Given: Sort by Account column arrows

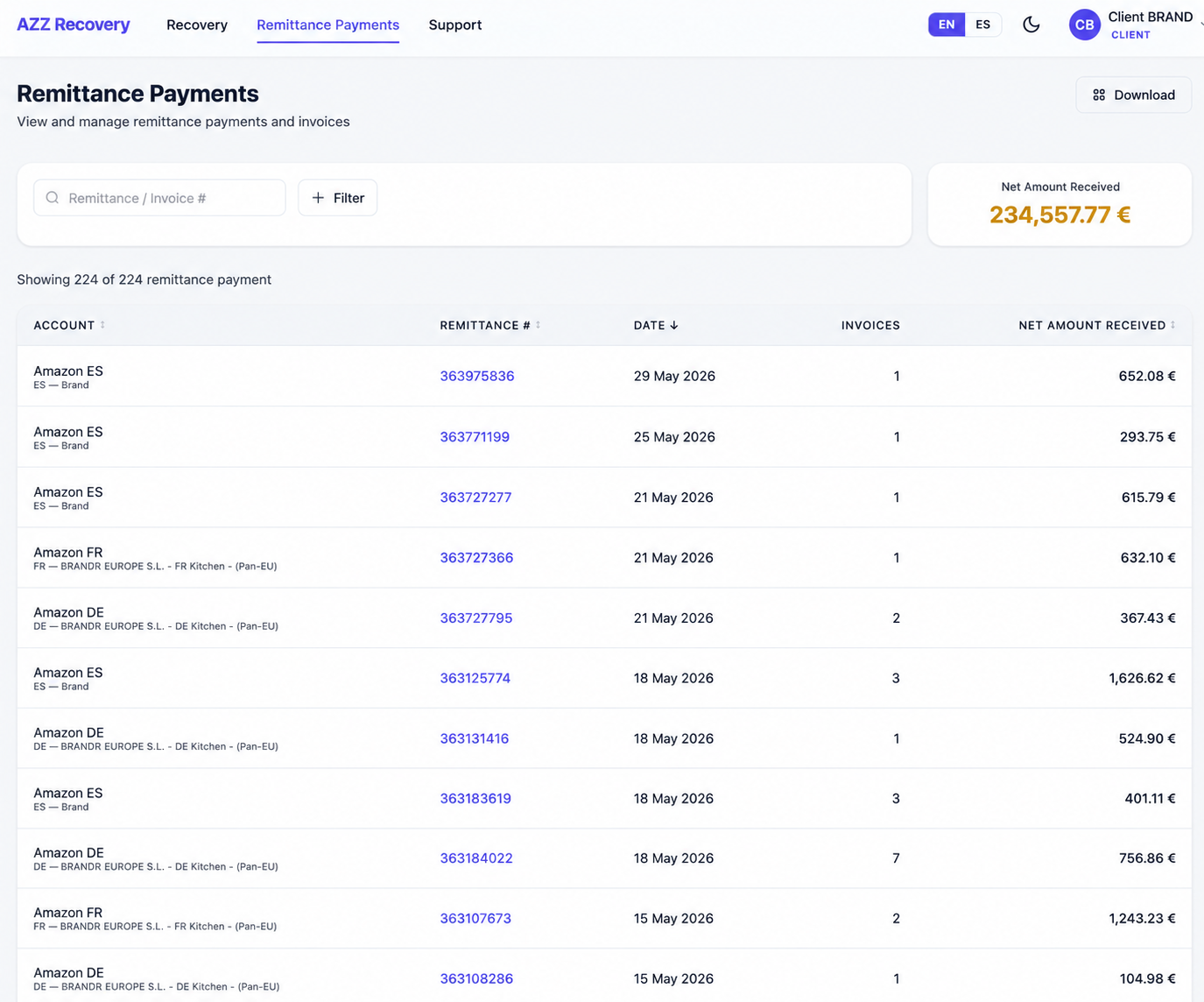Looking at the screenshot, I should (x=102, y=325).
